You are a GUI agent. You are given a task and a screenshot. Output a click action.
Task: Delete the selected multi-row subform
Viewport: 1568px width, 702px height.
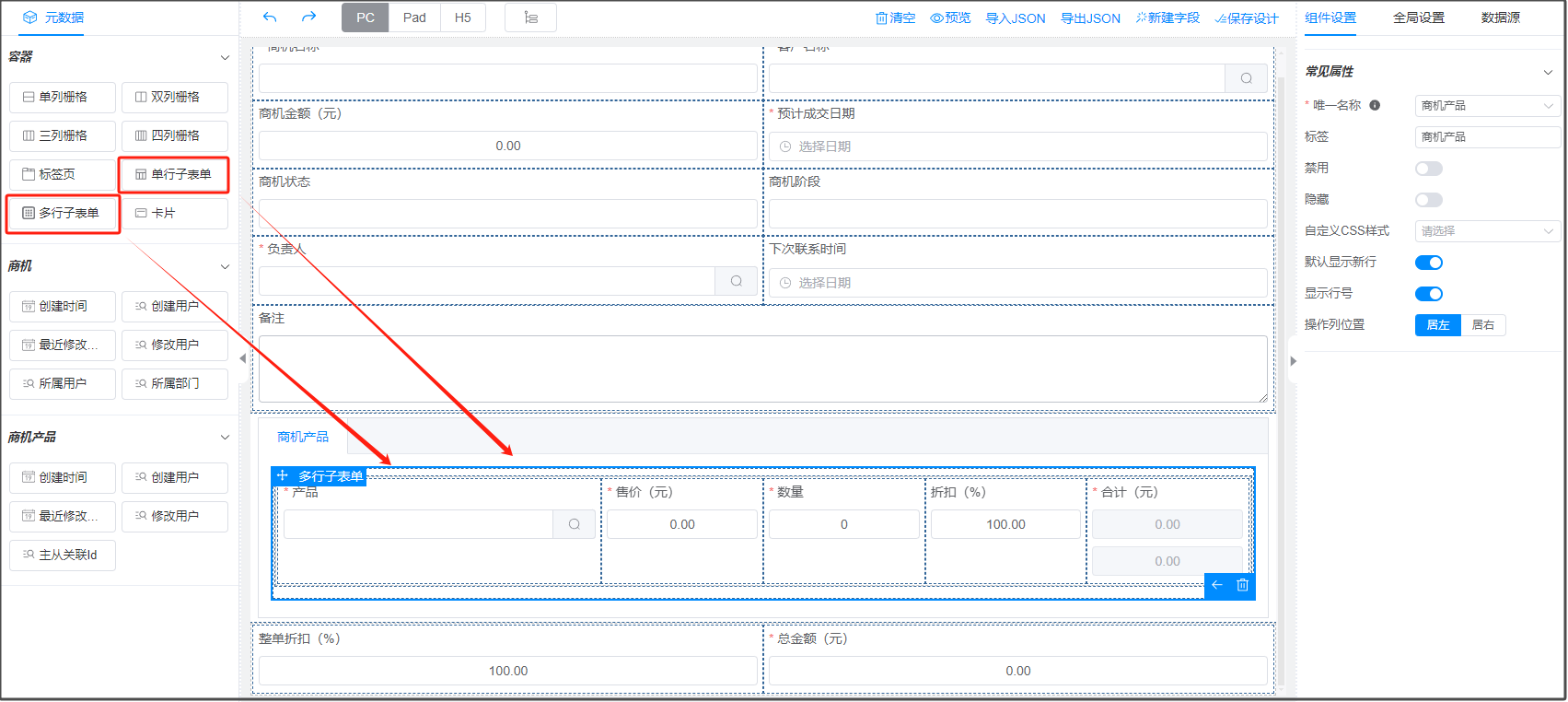[1242, 585]
